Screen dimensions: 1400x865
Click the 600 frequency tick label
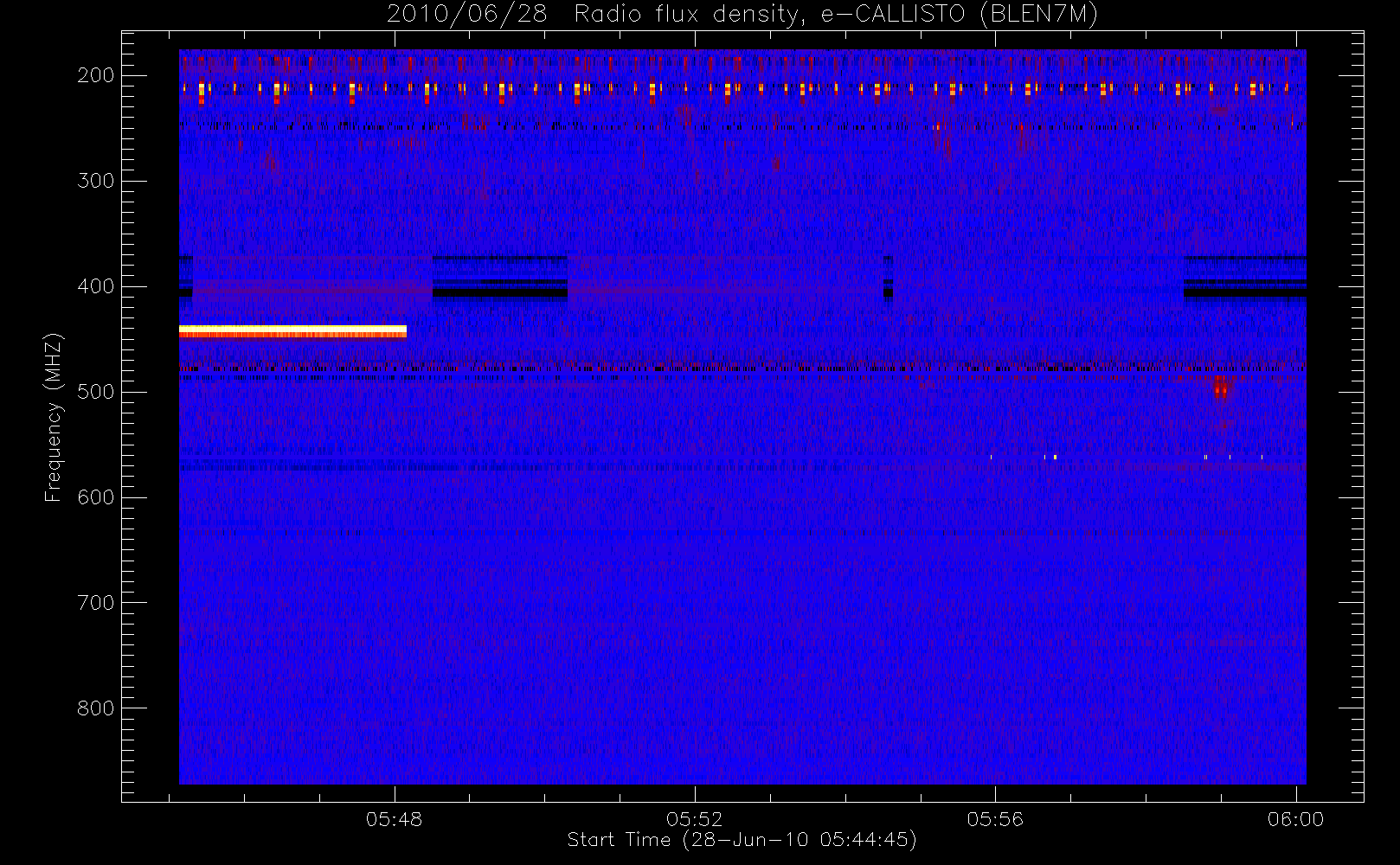tap(95, 497)
